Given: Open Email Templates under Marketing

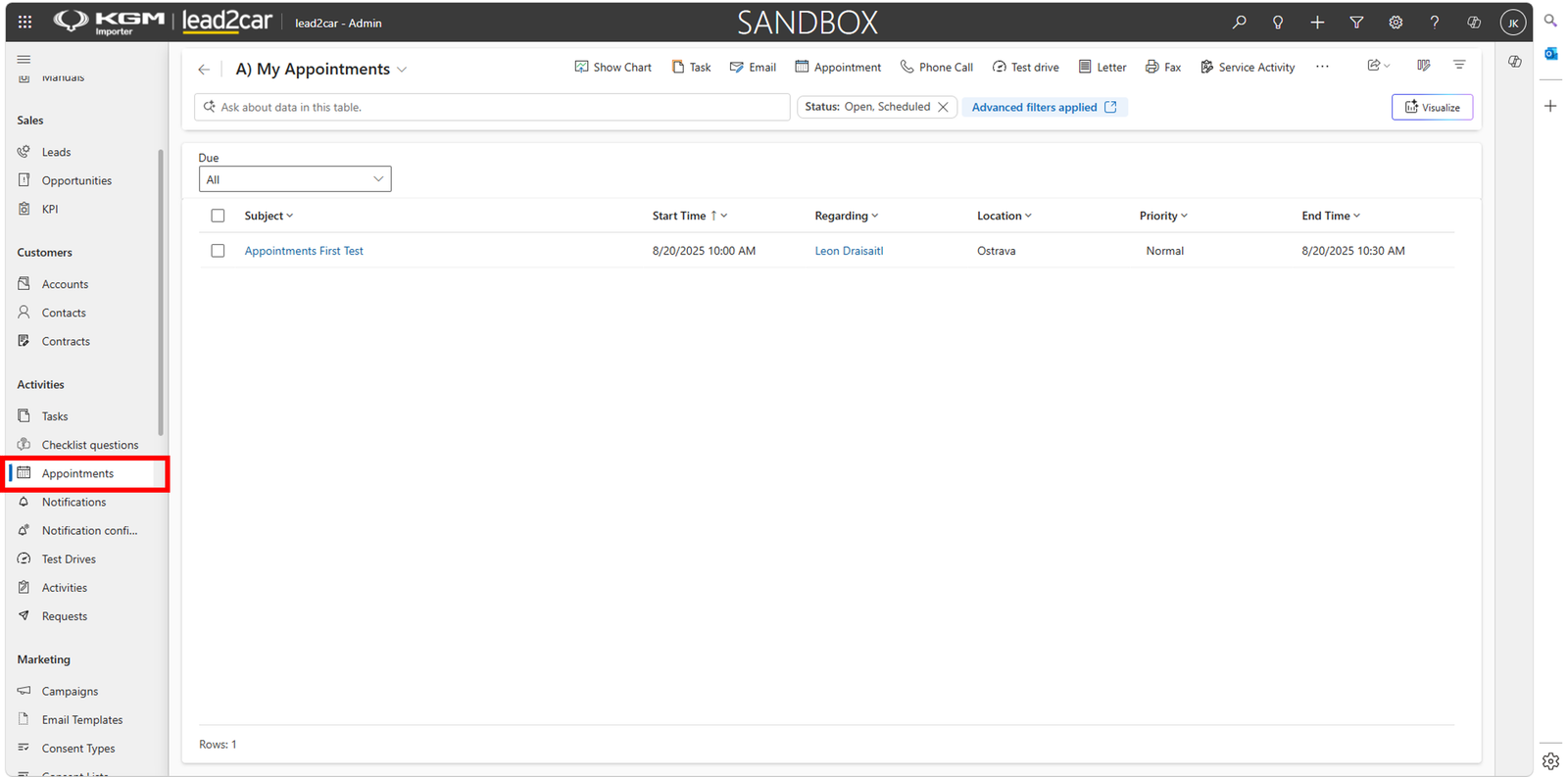Looking at the screenshot, I should tap(82, 719).
